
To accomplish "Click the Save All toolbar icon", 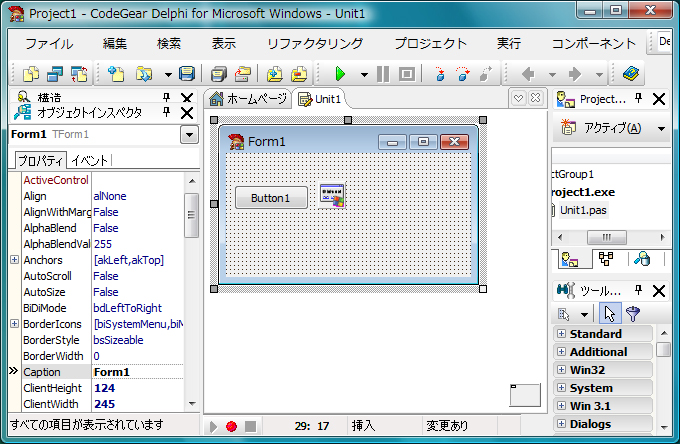I will click(219, 74).
